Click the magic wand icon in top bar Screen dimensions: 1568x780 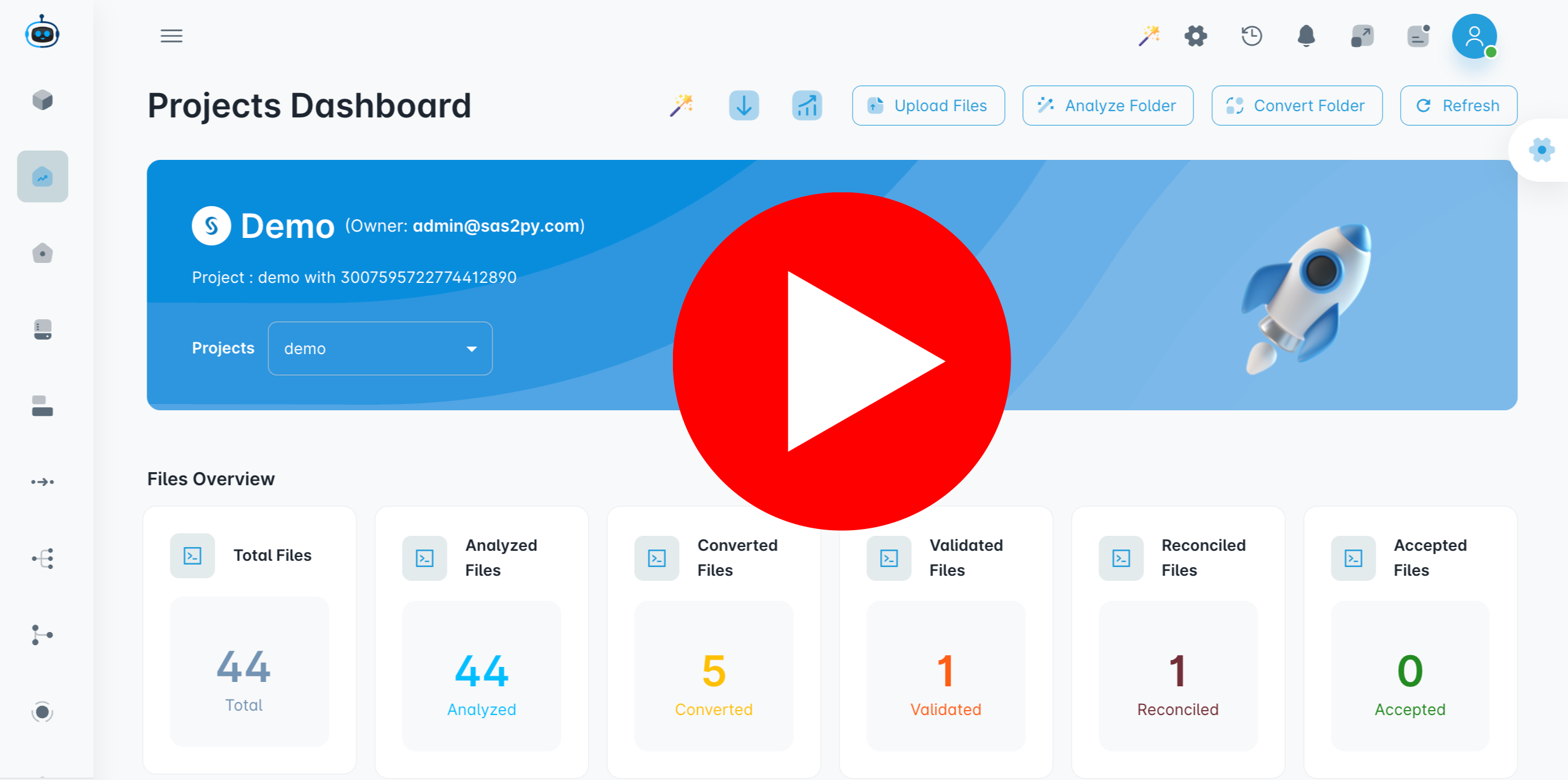point(1149,36)
